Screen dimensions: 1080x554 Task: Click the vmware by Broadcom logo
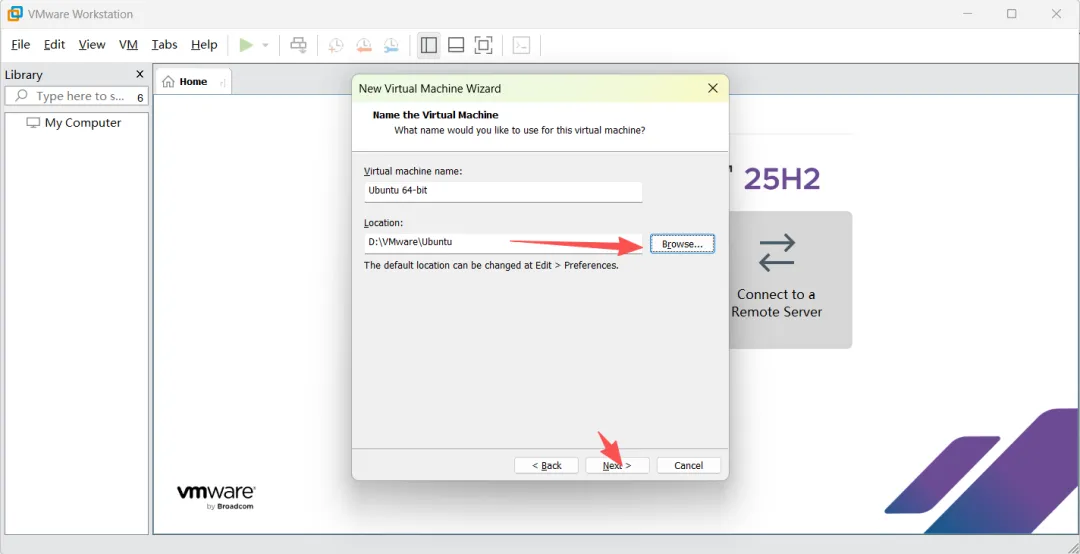click(216, 497)
